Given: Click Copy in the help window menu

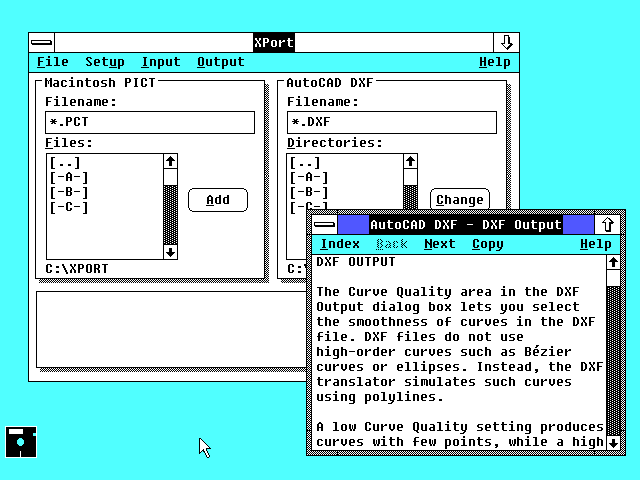Looking at the screenshot, I should coord(488,244).
